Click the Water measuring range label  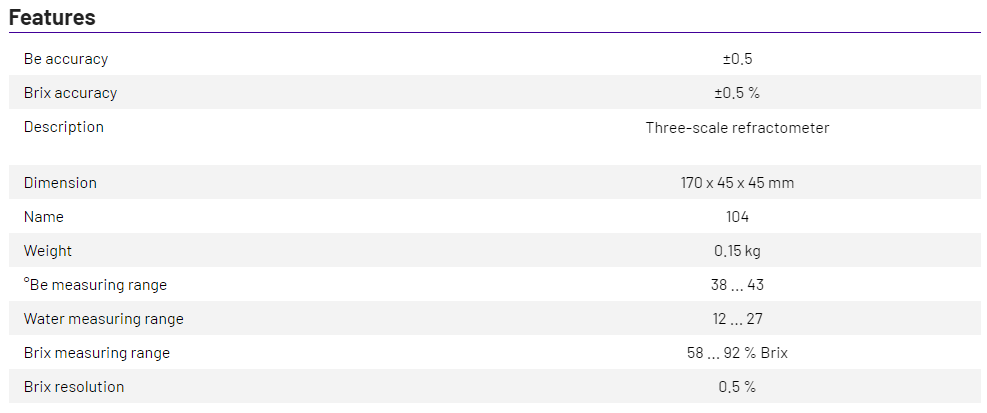(104, 319)
